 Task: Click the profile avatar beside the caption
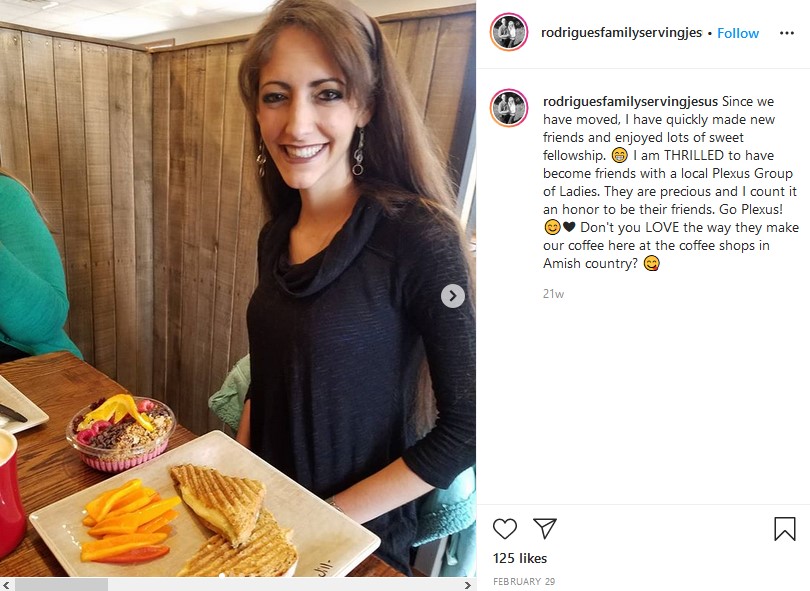(x=509, y=108)
